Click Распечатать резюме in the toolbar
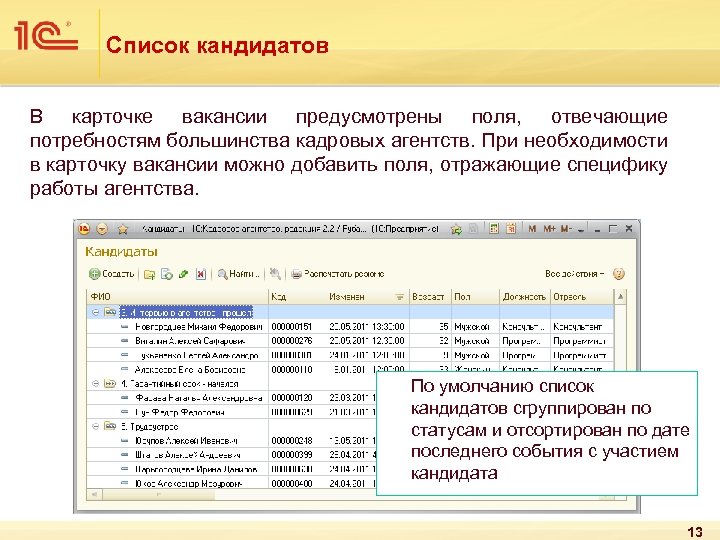The image size is (720, 540). click(338, 274)
